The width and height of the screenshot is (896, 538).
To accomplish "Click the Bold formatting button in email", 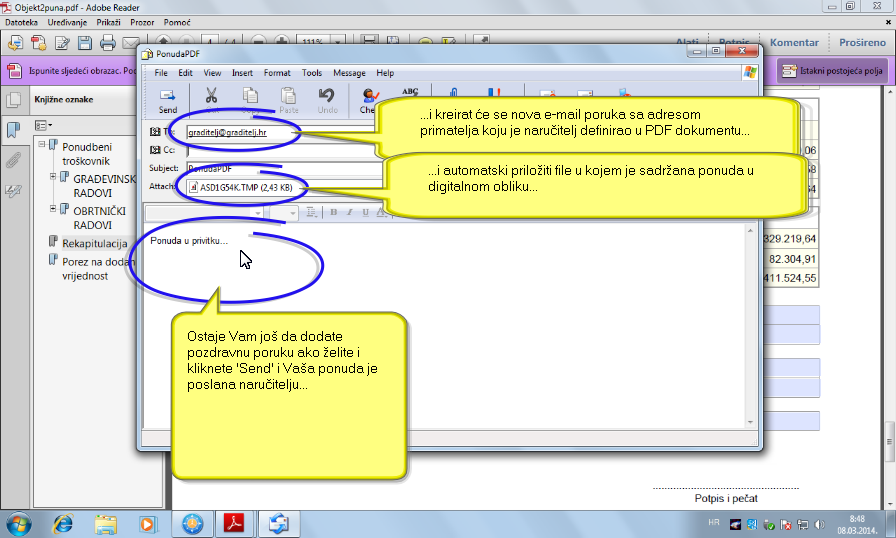I will 333,212.
